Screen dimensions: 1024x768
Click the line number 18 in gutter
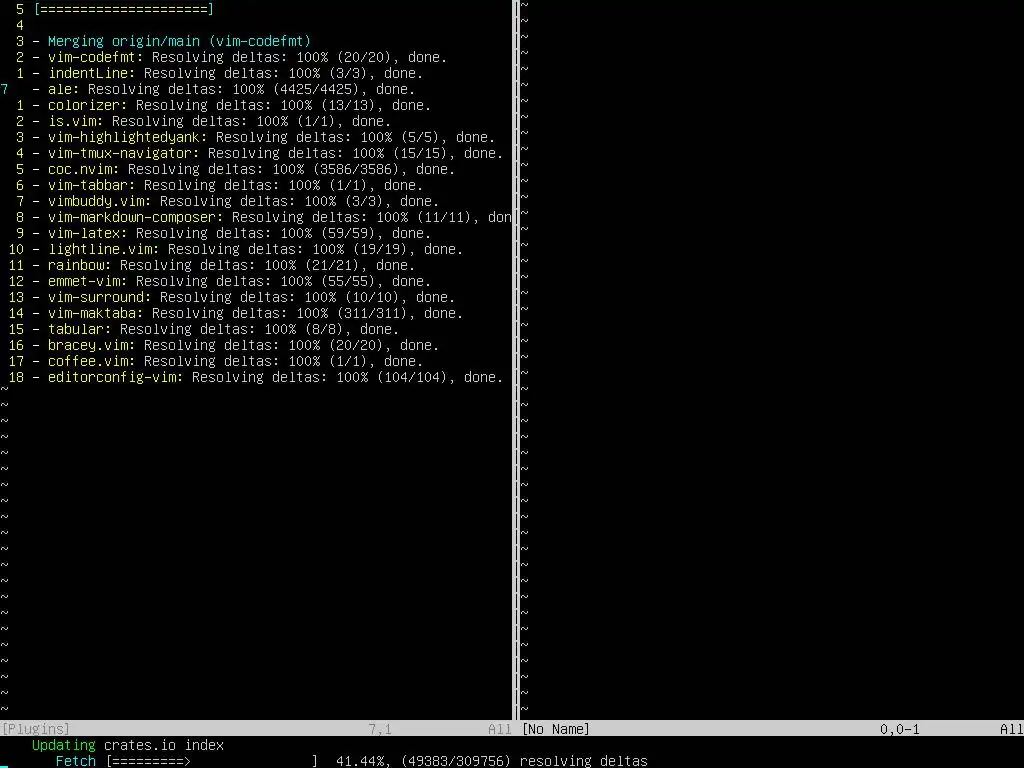coord(16,377)
